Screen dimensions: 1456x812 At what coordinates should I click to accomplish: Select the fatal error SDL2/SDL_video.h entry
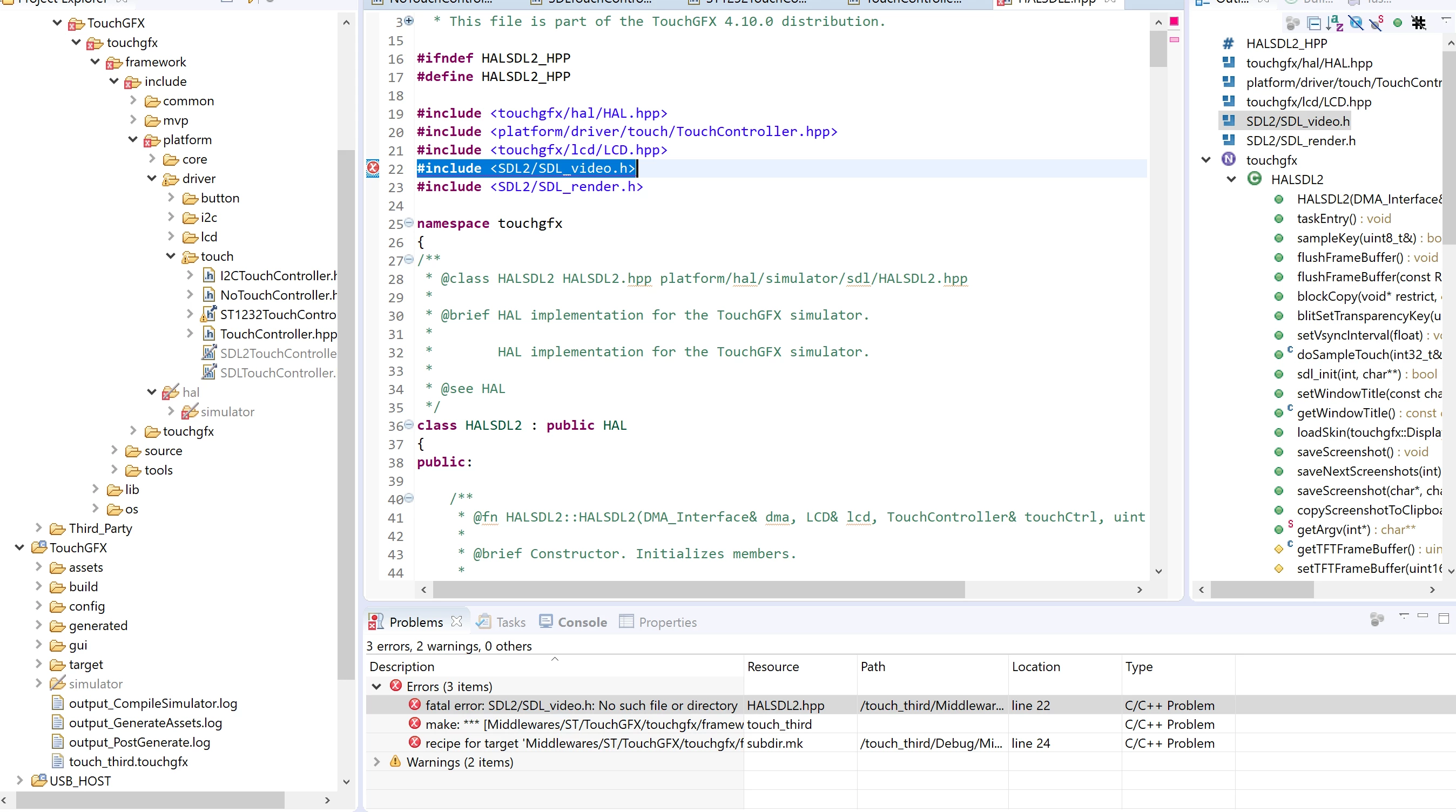point(581,705)
